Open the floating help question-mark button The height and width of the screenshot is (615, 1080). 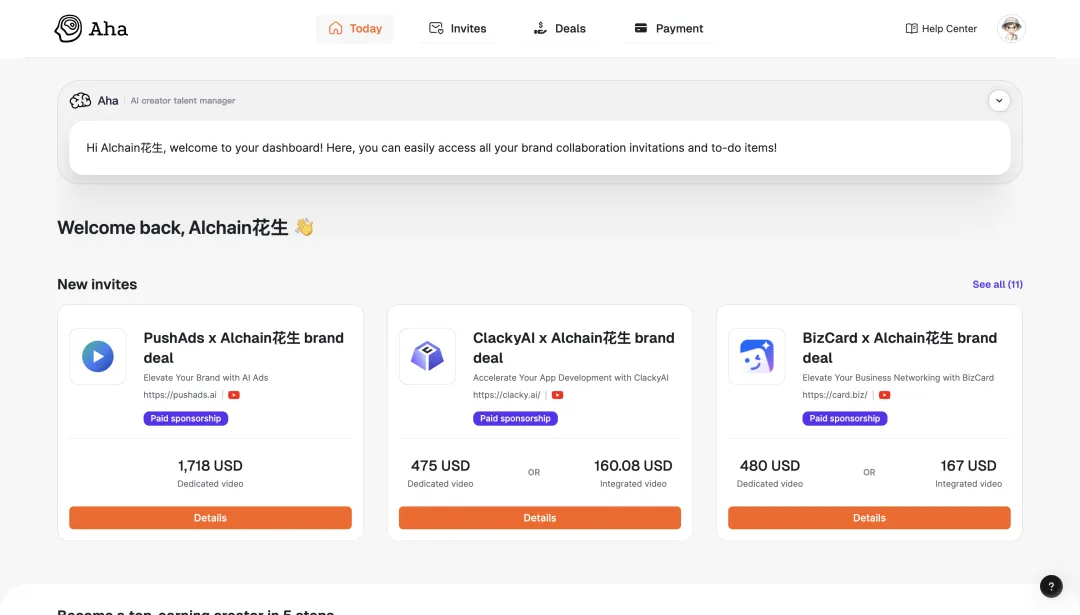[x=1051, y=587]
